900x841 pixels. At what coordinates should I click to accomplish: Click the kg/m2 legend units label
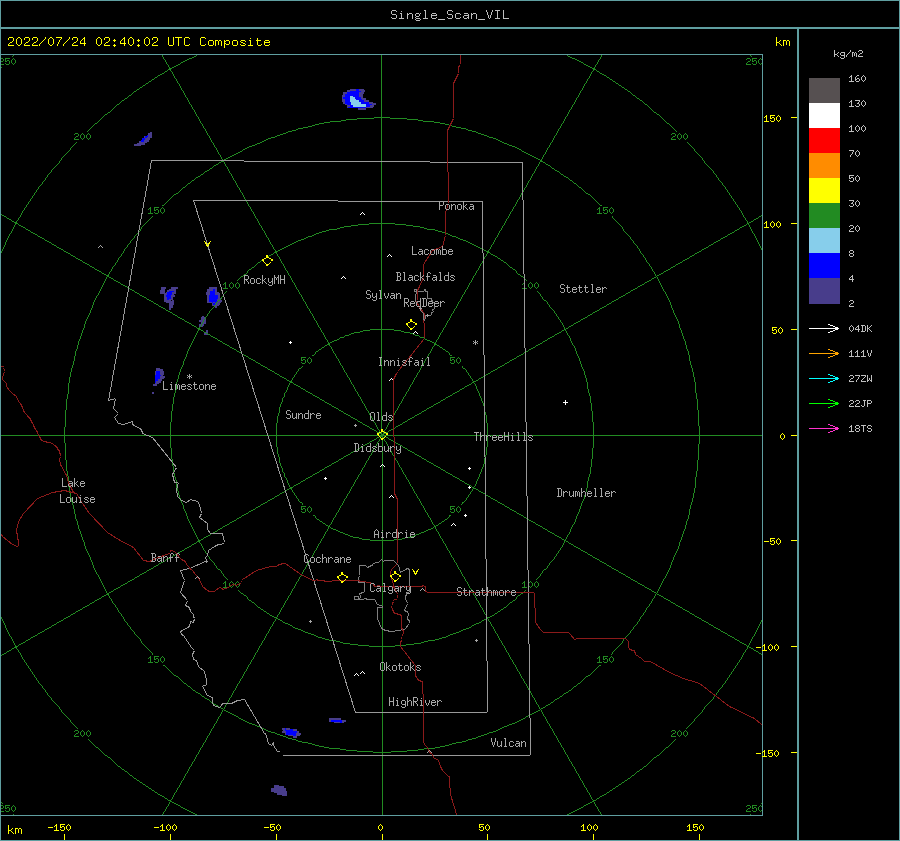[848, 54]
